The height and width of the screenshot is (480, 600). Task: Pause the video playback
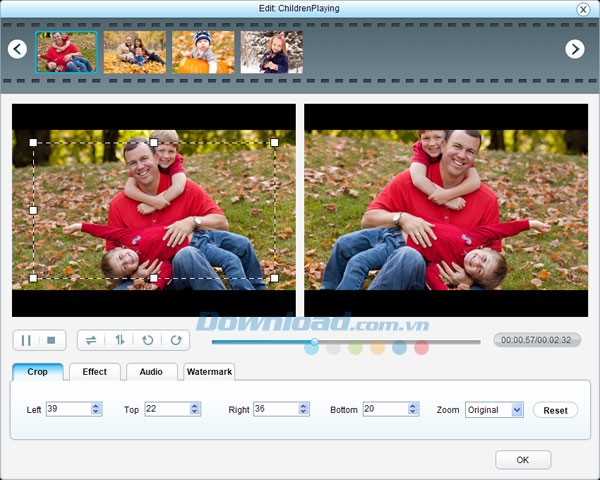tap(27, 340)
